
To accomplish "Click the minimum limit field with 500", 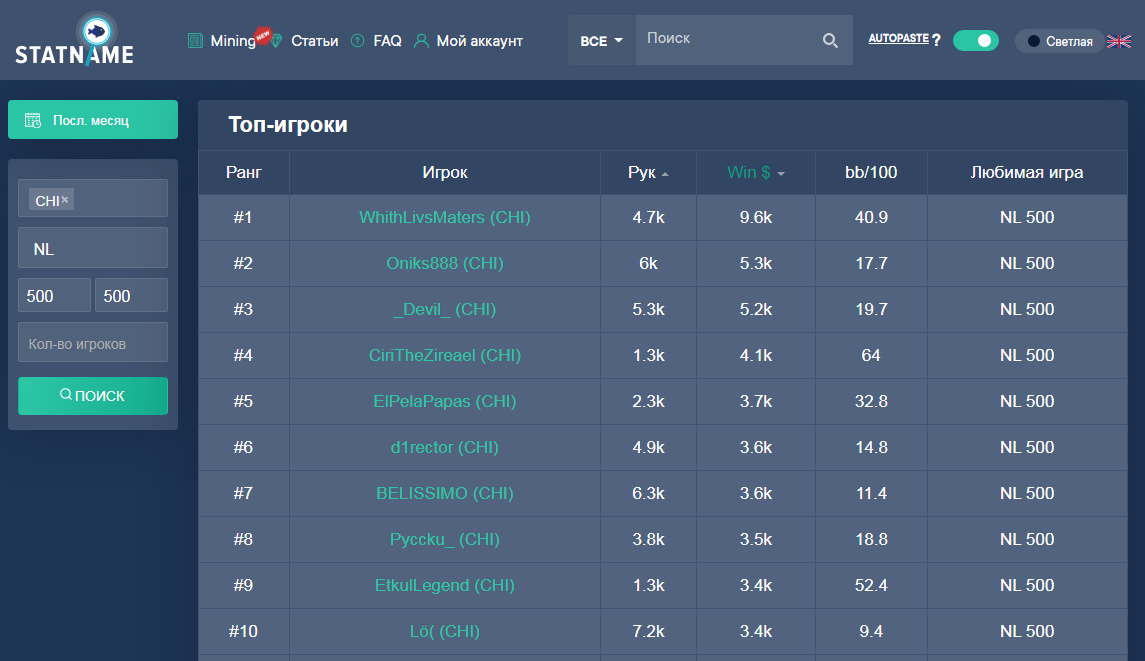I will 55,296.
